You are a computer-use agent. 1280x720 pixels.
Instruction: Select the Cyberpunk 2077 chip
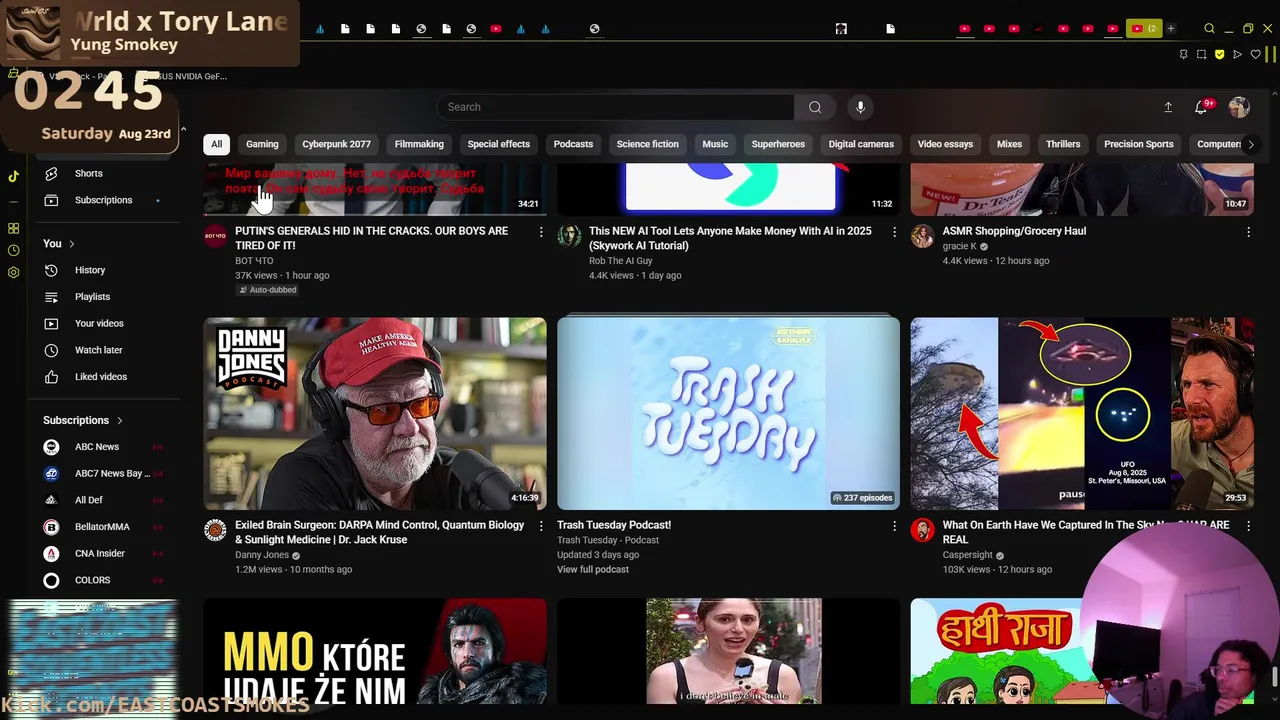pyautogui.click(x=336, y=144)
